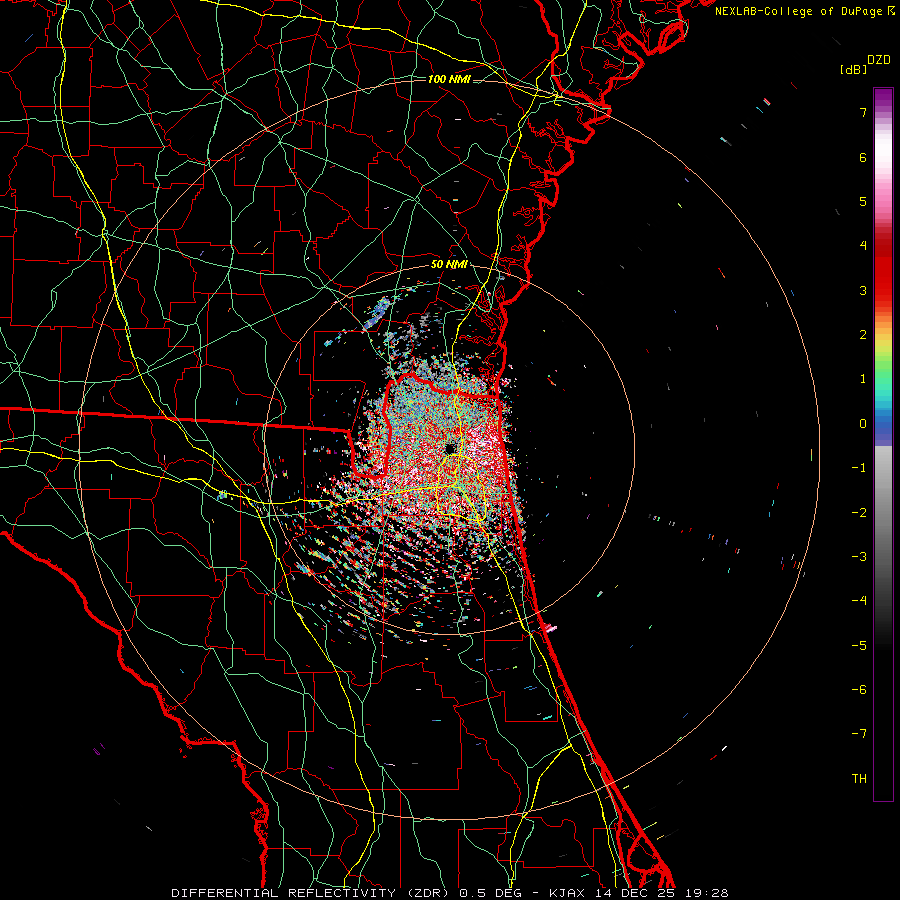Image resolution: width=900 pixels, height=900 pixels.
Task: Click the 50 NMI range ring label
Action: click(449, 264)
